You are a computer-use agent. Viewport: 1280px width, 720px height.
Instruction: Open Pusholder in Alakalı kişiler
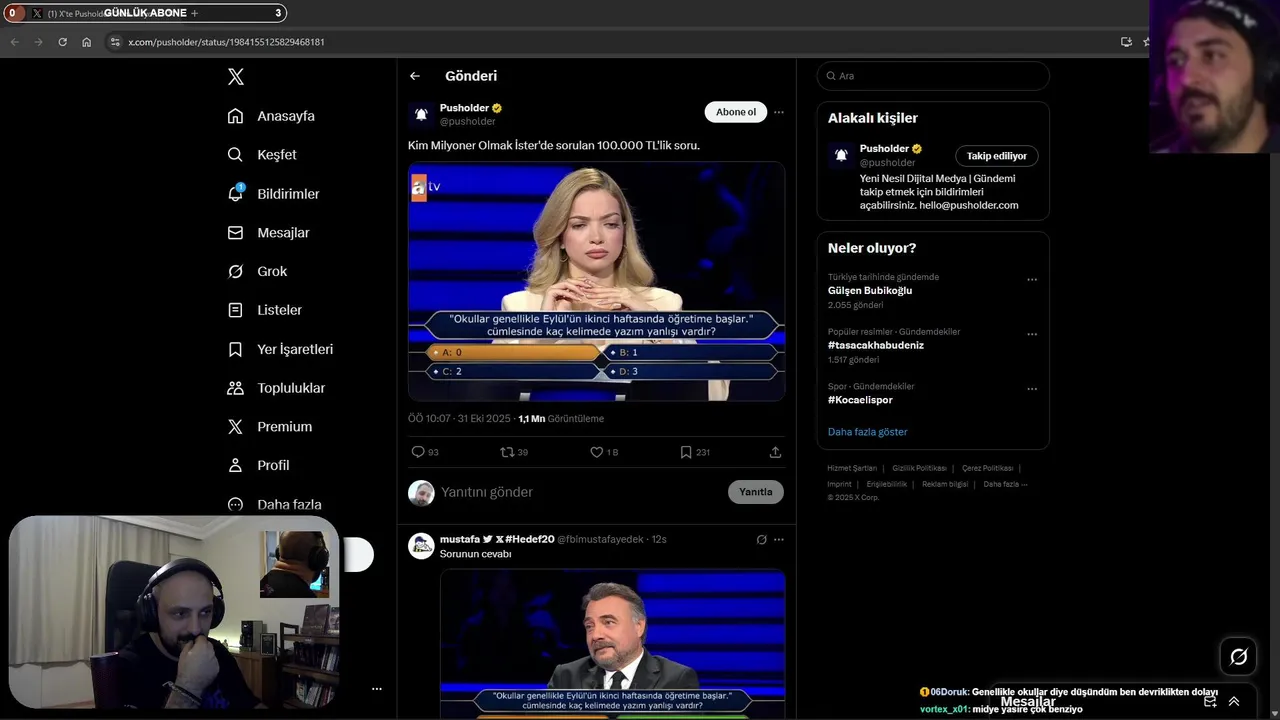pos(885,149)
